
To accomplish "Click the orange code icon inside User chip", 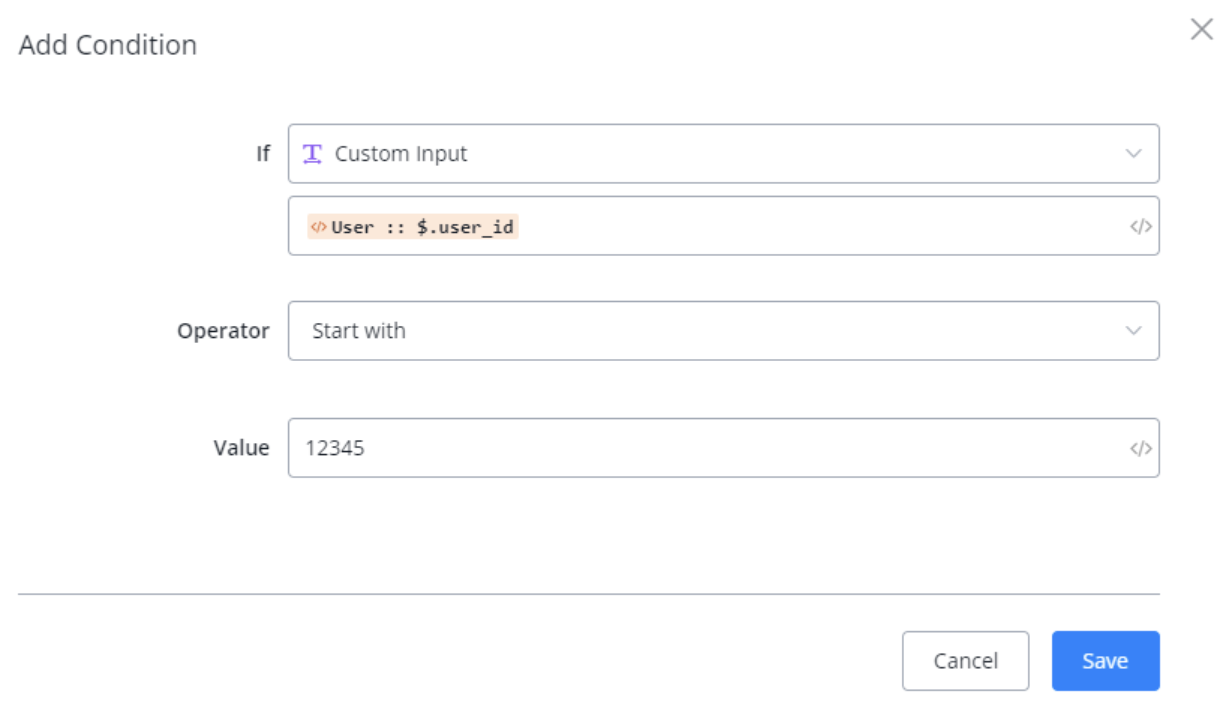I will click(318, 227).
